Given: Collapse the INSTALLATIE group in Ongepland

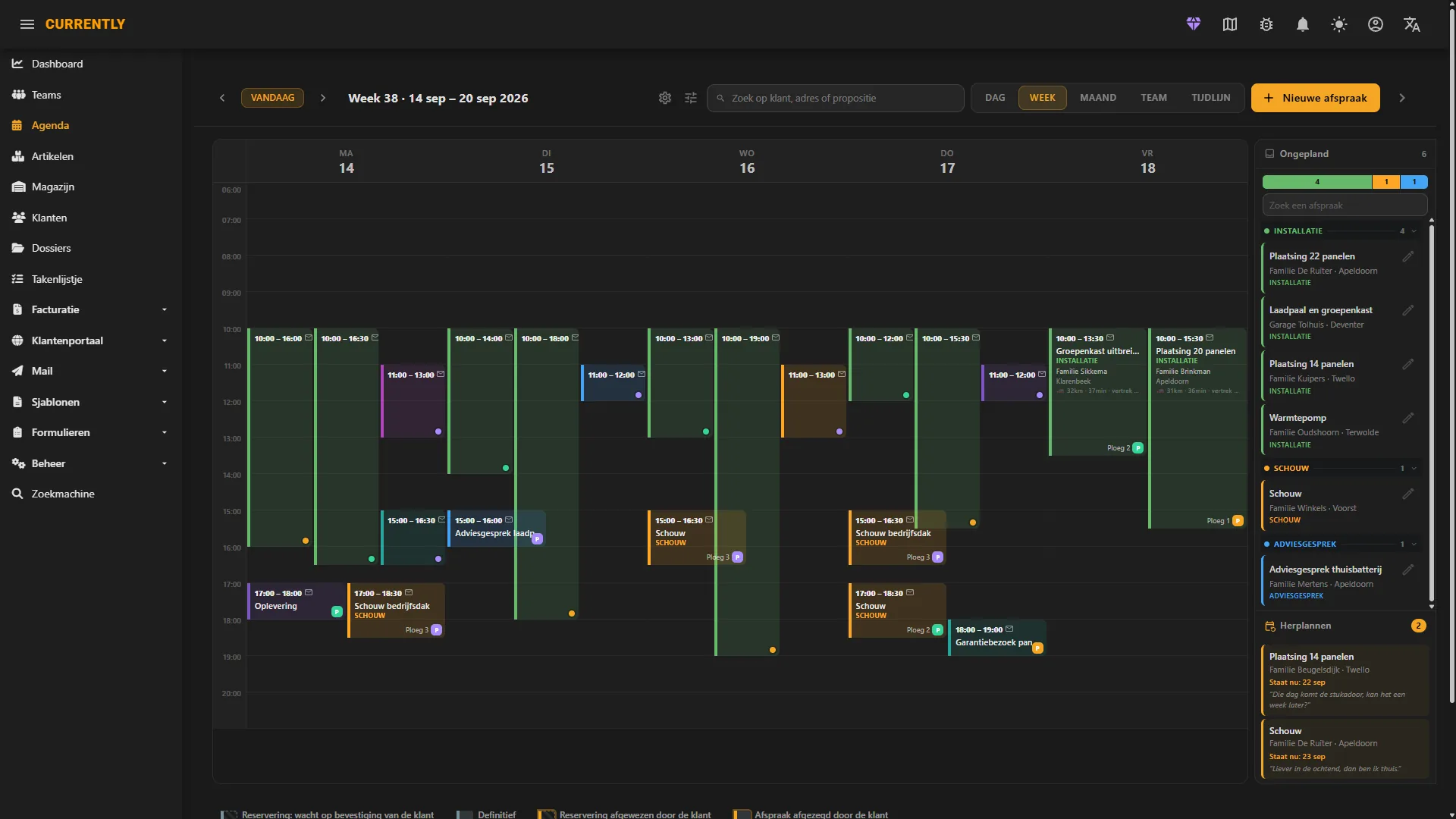Looking at the screenshot, I should click(x=1414, y=231).
